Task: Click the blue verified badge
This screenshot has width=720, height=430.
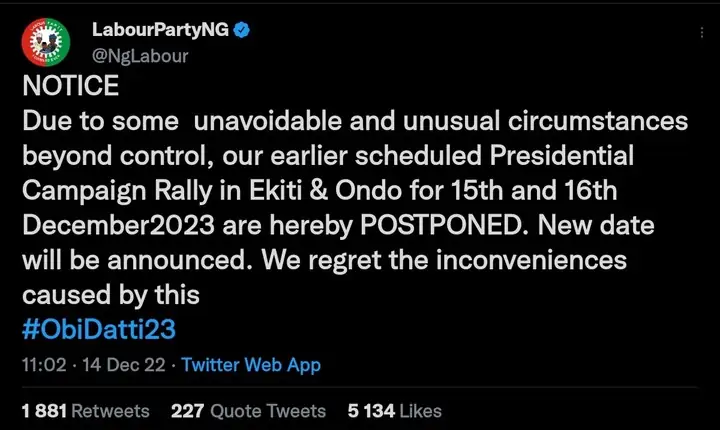Action: point(240,33)
